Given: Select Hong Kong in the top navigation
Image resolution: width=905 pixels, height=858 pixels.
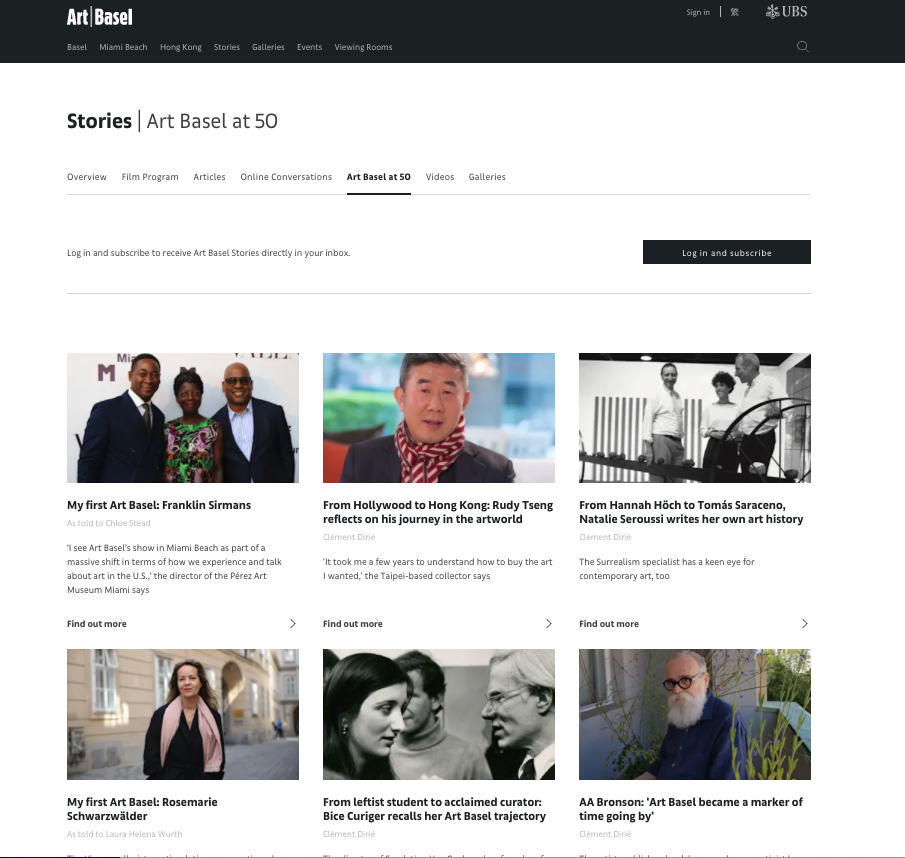Looking at the screenshot, I should point(181,47).
